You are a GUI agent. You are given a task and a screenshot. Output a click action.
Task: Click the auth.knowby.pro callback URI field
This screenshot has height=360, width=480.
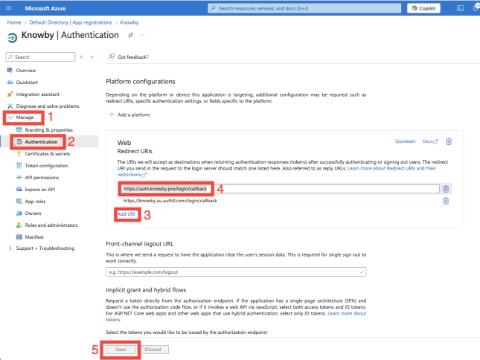(x=280, y=189)
